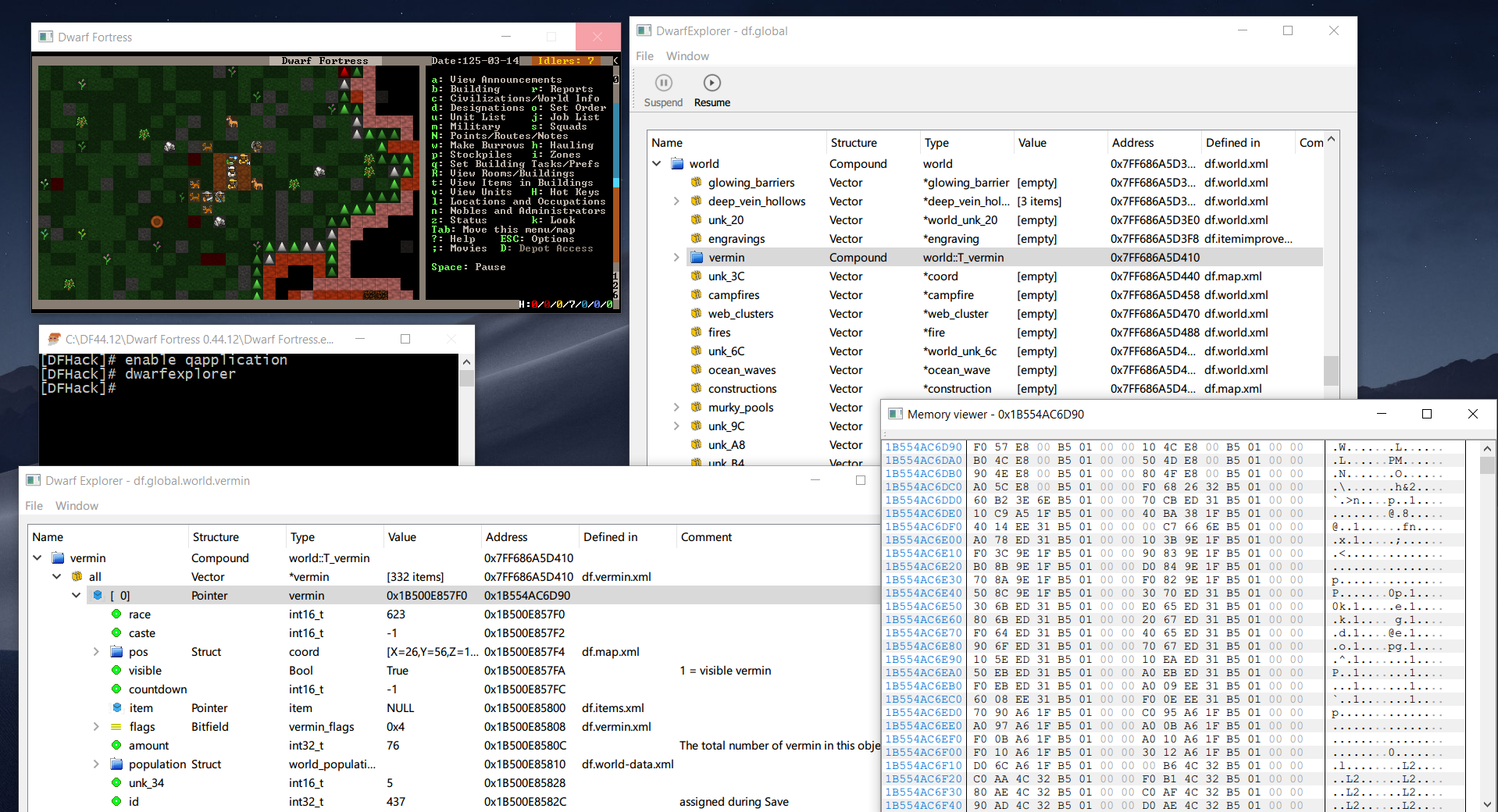Viewport: 1498px width, 812px height.
Task: Collapse the 'all' vector node
Action: tap(57, 577)
